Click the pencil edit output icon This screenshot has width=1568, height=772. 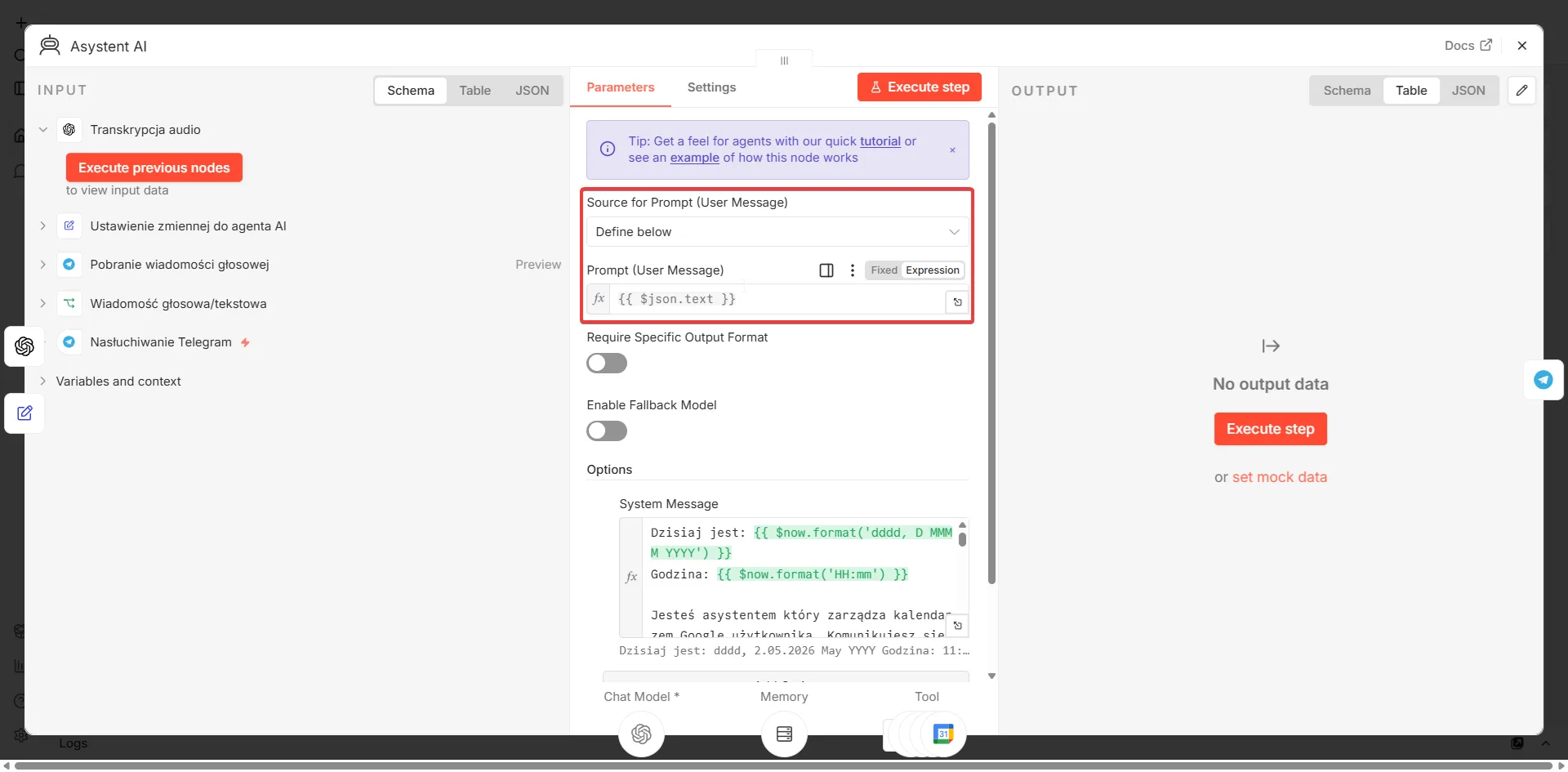(1522, 91)
